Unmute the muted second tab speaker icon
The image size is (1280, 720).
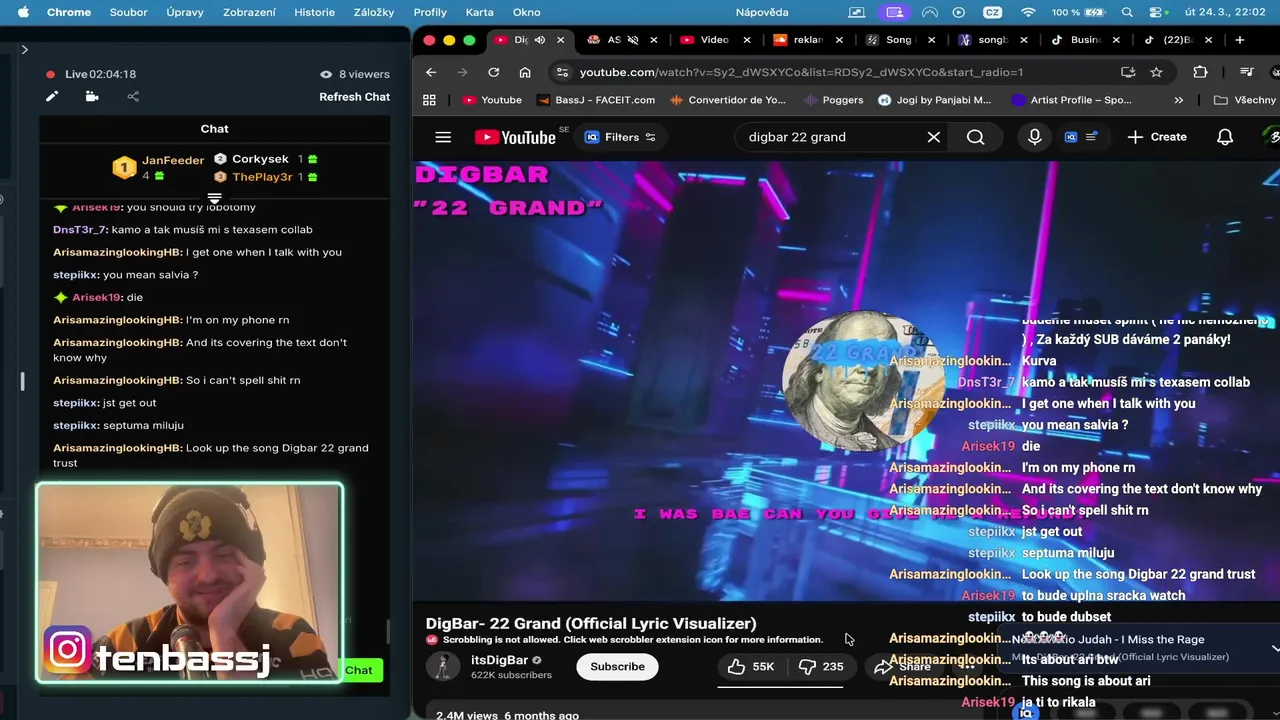click(634, 40)
